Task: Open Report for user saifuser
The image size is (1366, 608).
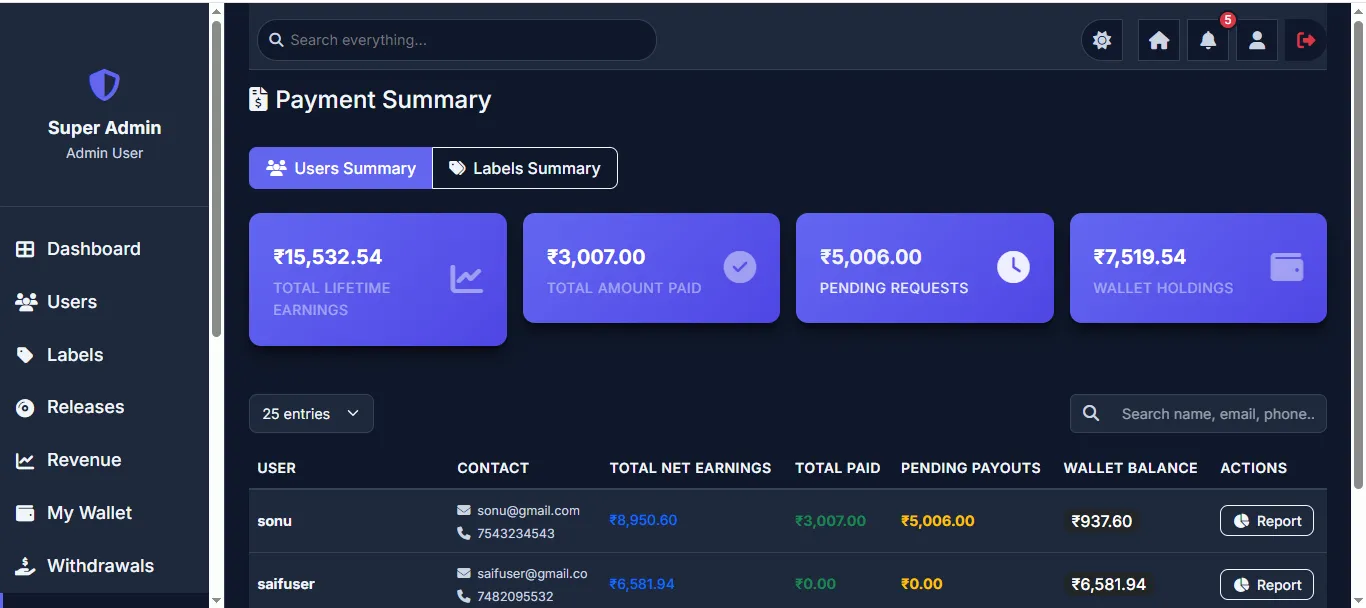Action: (1267, 585)
